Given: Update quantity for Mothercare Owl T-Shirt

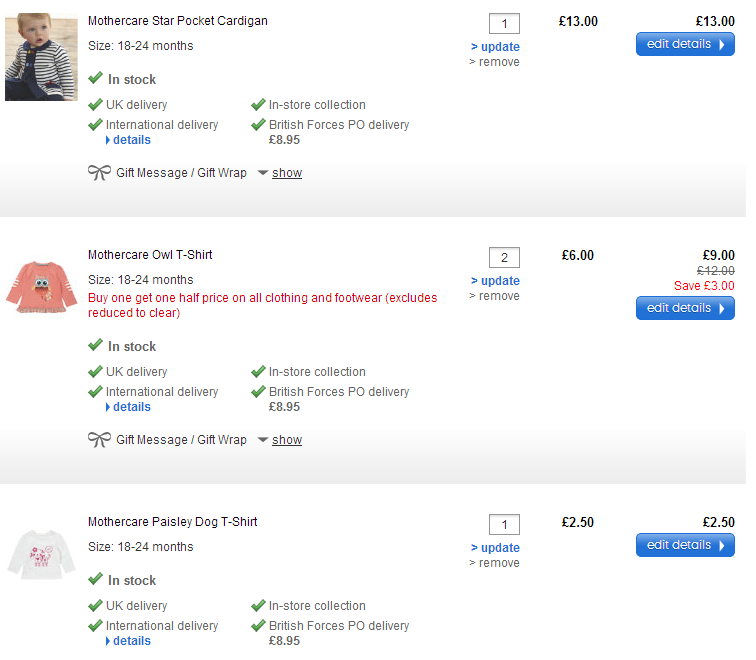Looking at the screenshot, I should click(495, 281).
